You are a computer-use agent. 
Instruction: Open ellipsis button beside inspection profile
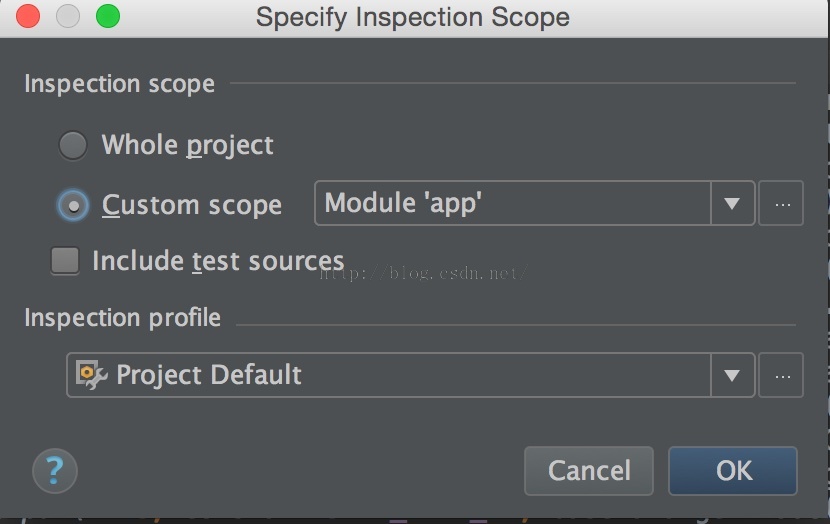[x=781, y=375]
